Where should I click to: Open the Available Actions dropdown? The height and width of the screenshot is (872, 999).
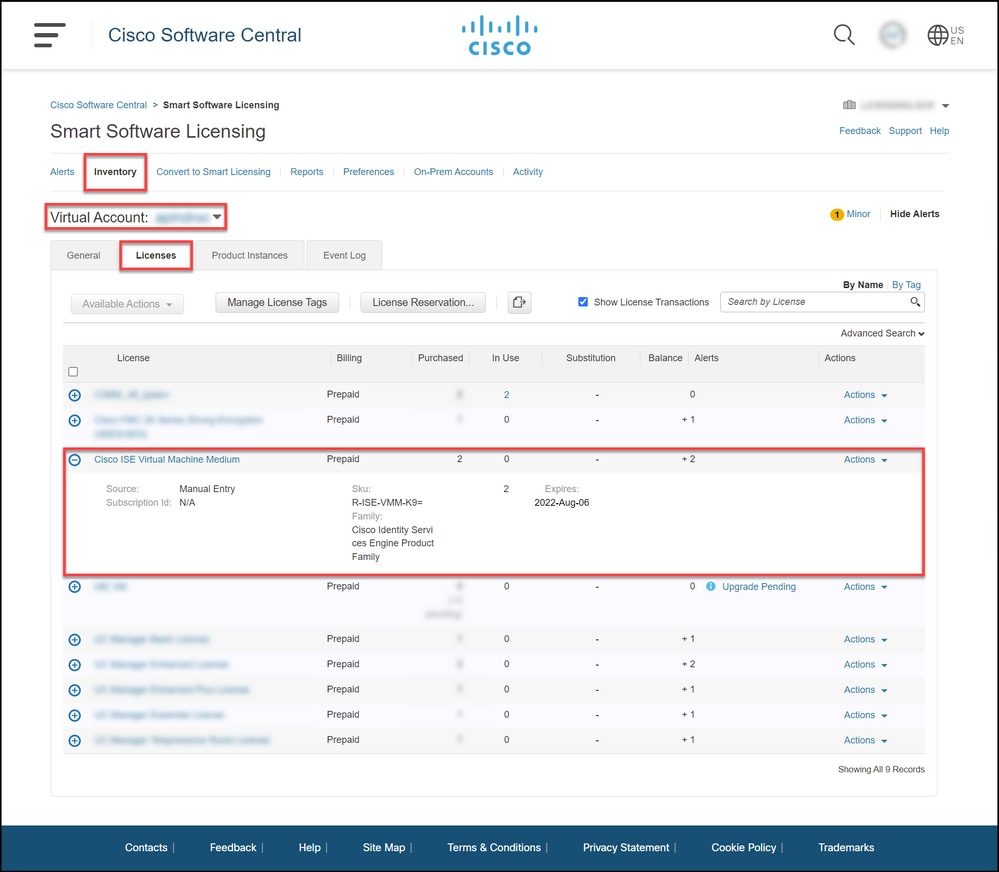[x=127, y=304]
